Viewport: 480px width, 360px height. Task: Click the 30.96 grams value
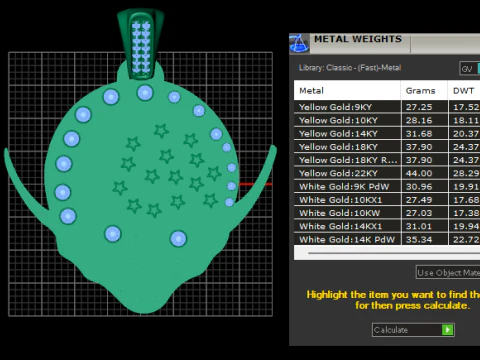point(419,187)
